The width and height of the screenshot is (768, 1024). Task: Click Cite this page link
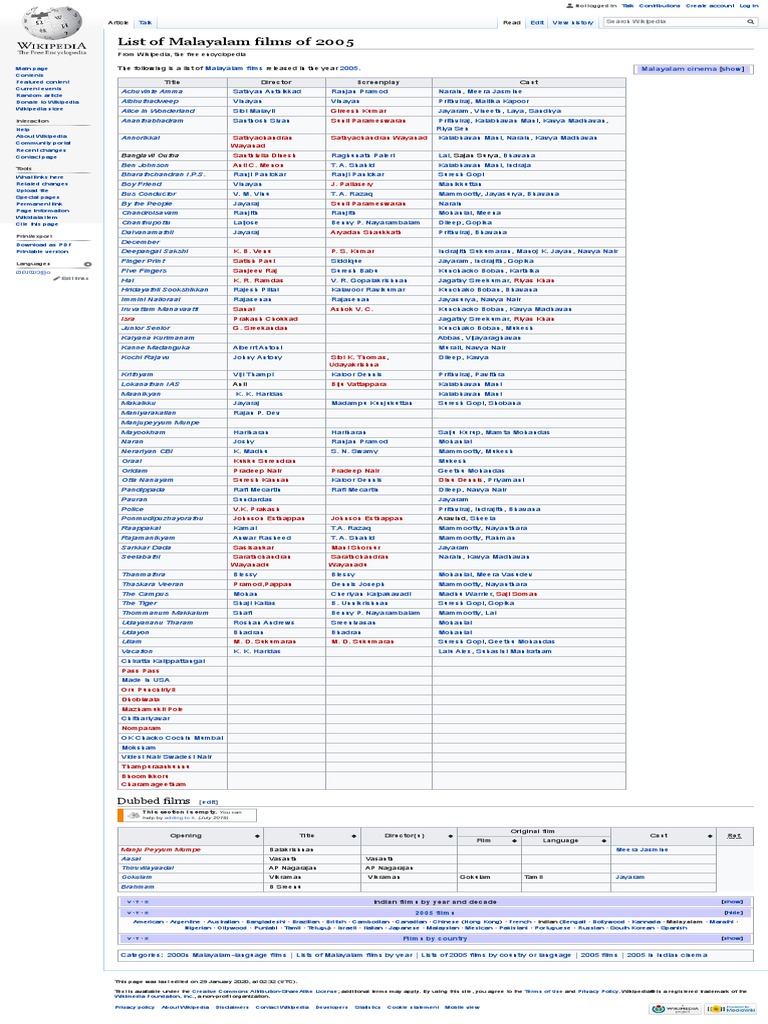[37, 224]
